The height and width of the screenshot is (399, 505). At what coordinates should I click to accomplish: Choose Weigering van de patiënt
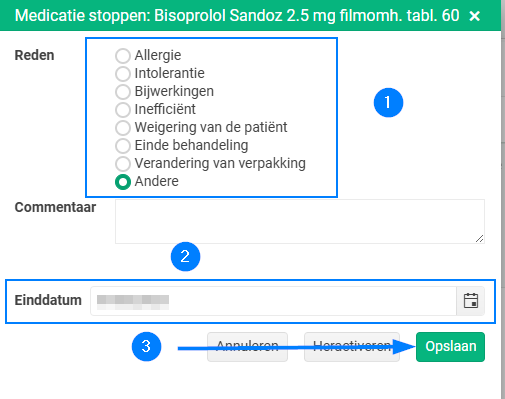(123, 127)
